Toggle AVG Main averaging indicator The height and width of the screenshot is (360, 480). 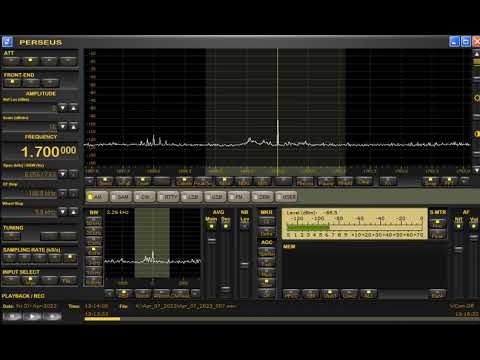[x=211, y=227]
